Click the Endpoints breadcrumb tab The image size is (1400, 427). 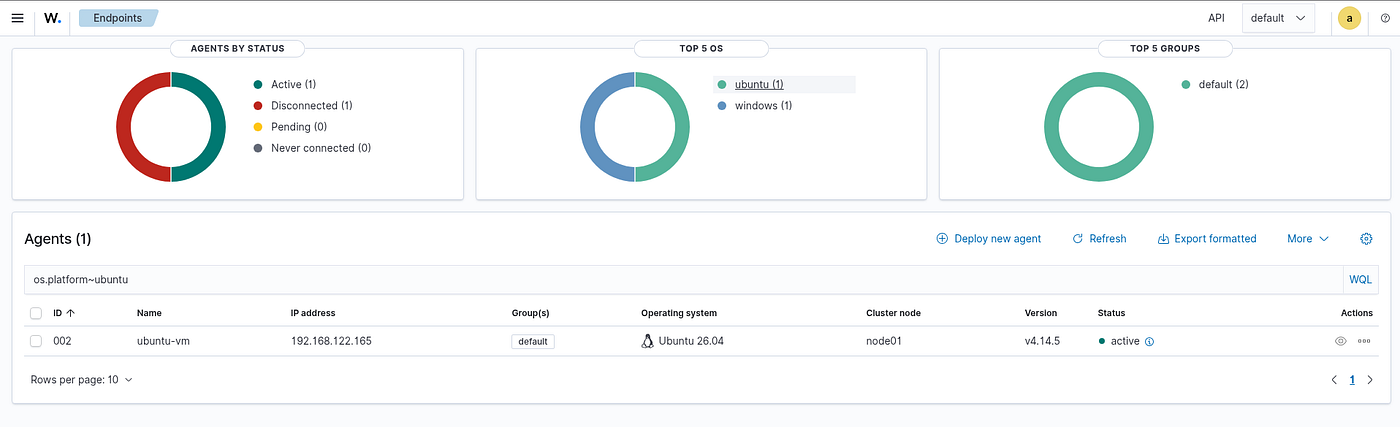coord(118,18)
